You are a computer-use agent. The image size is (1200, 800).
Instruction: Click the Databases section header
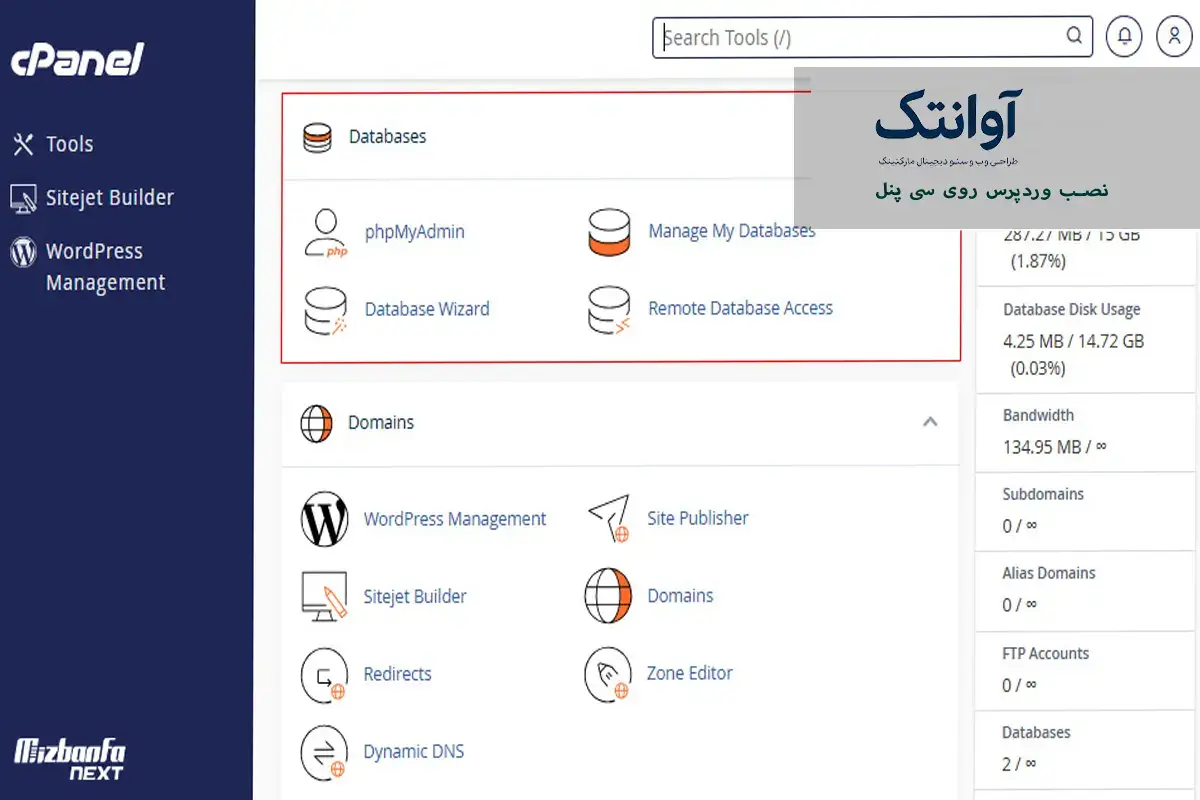(x=387, y=137)
